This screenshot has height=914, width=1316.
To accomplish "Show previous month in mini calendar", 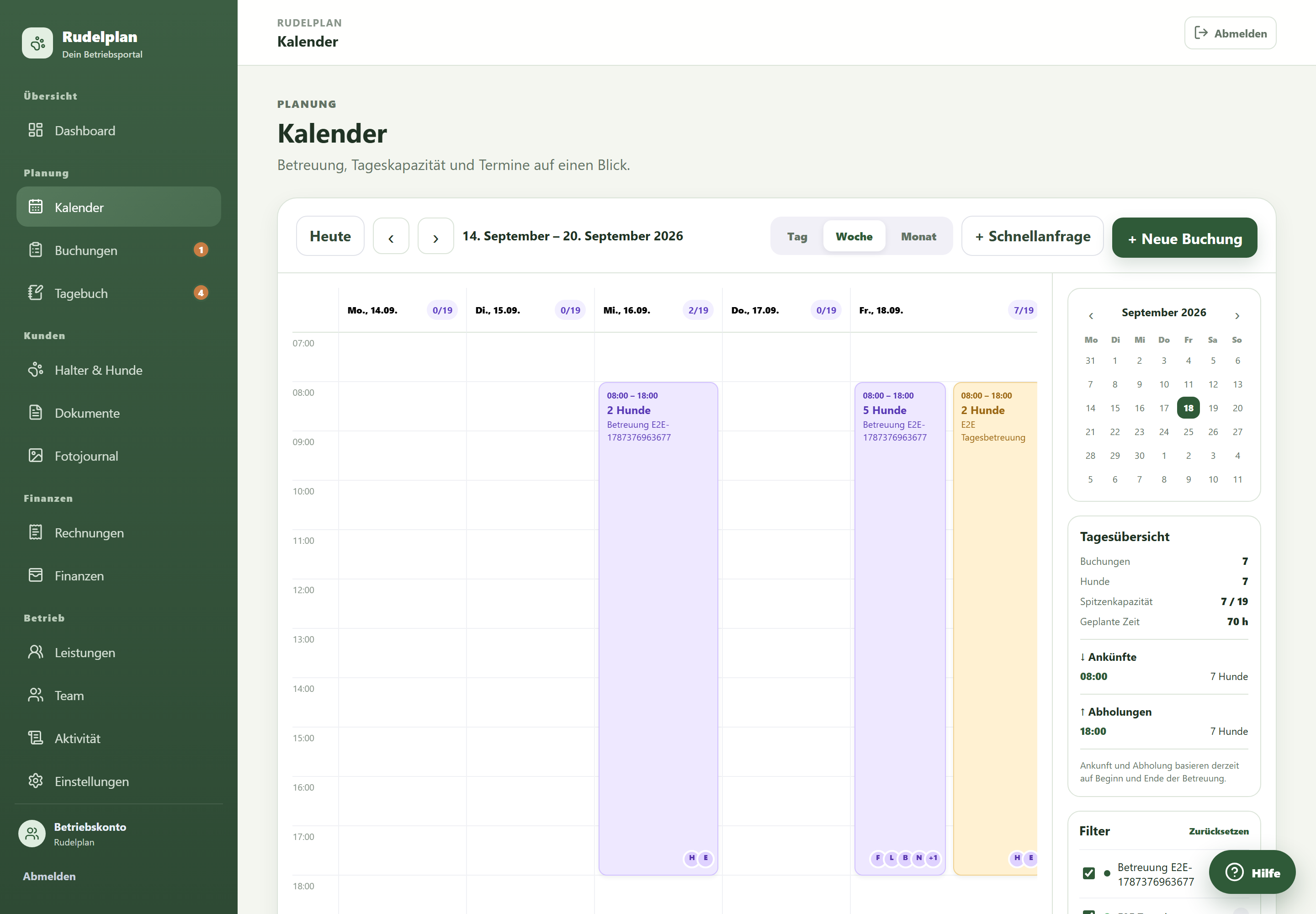I will coord(1091,315).
